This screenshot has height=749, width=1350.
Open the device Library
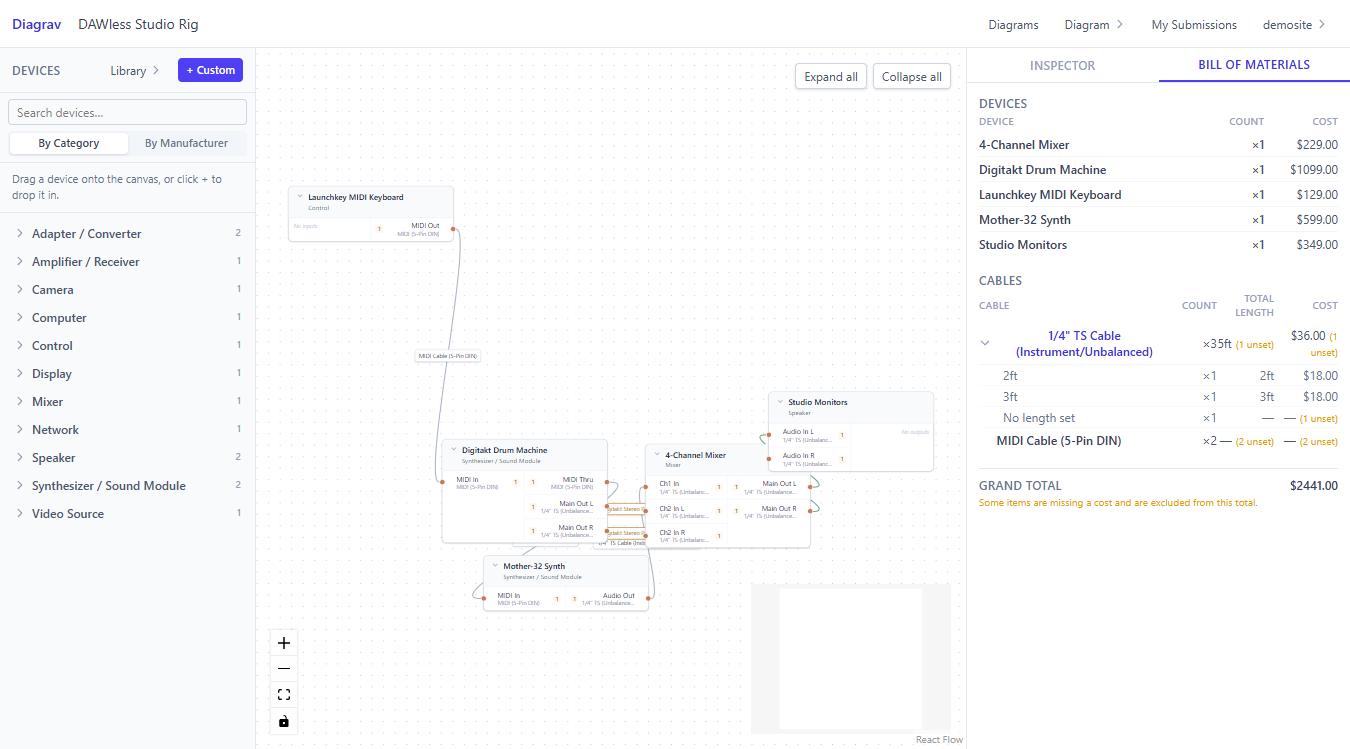click(135, 71)
